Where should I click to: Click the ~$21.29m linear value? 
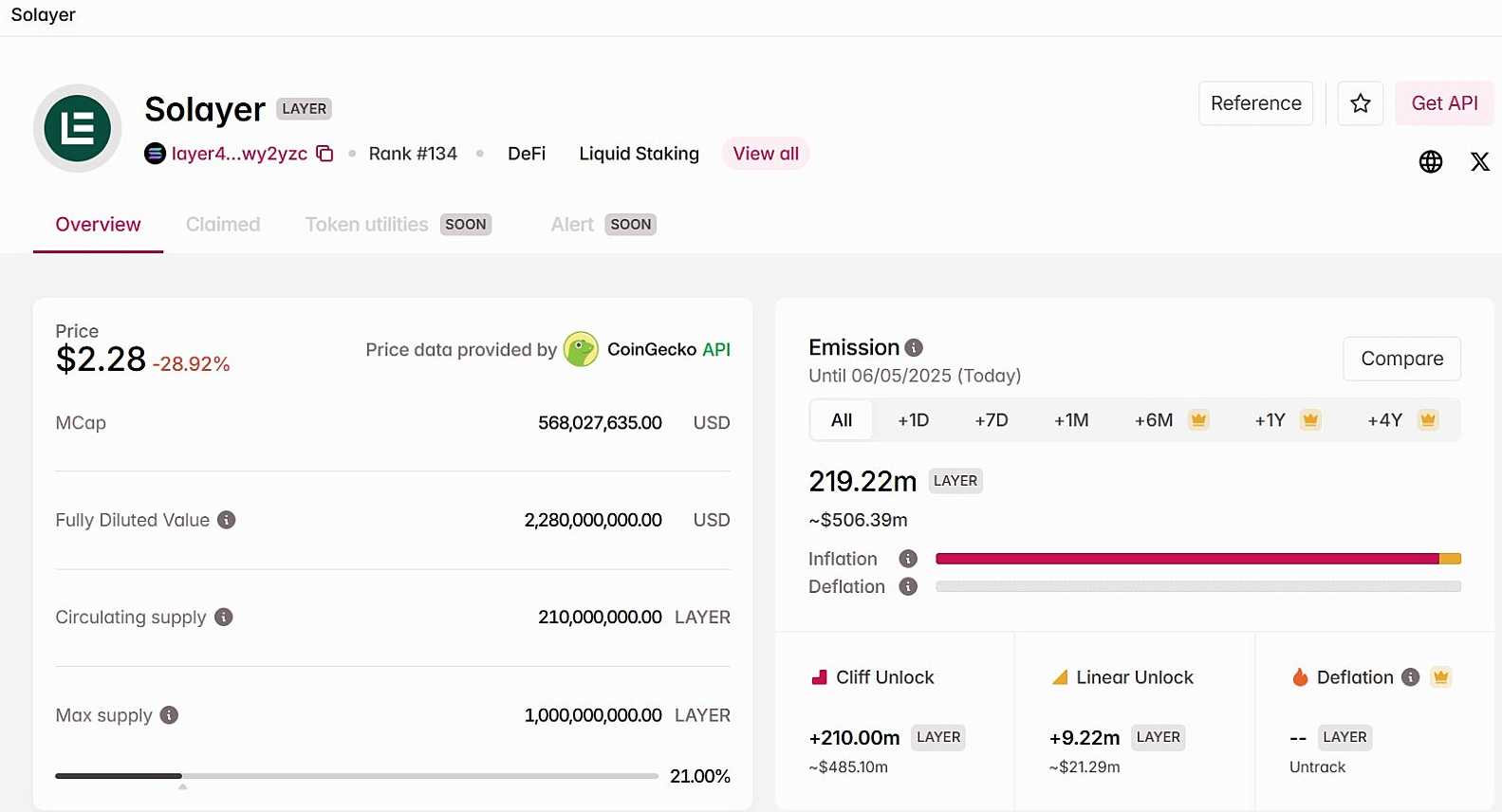coord(1085,766)
